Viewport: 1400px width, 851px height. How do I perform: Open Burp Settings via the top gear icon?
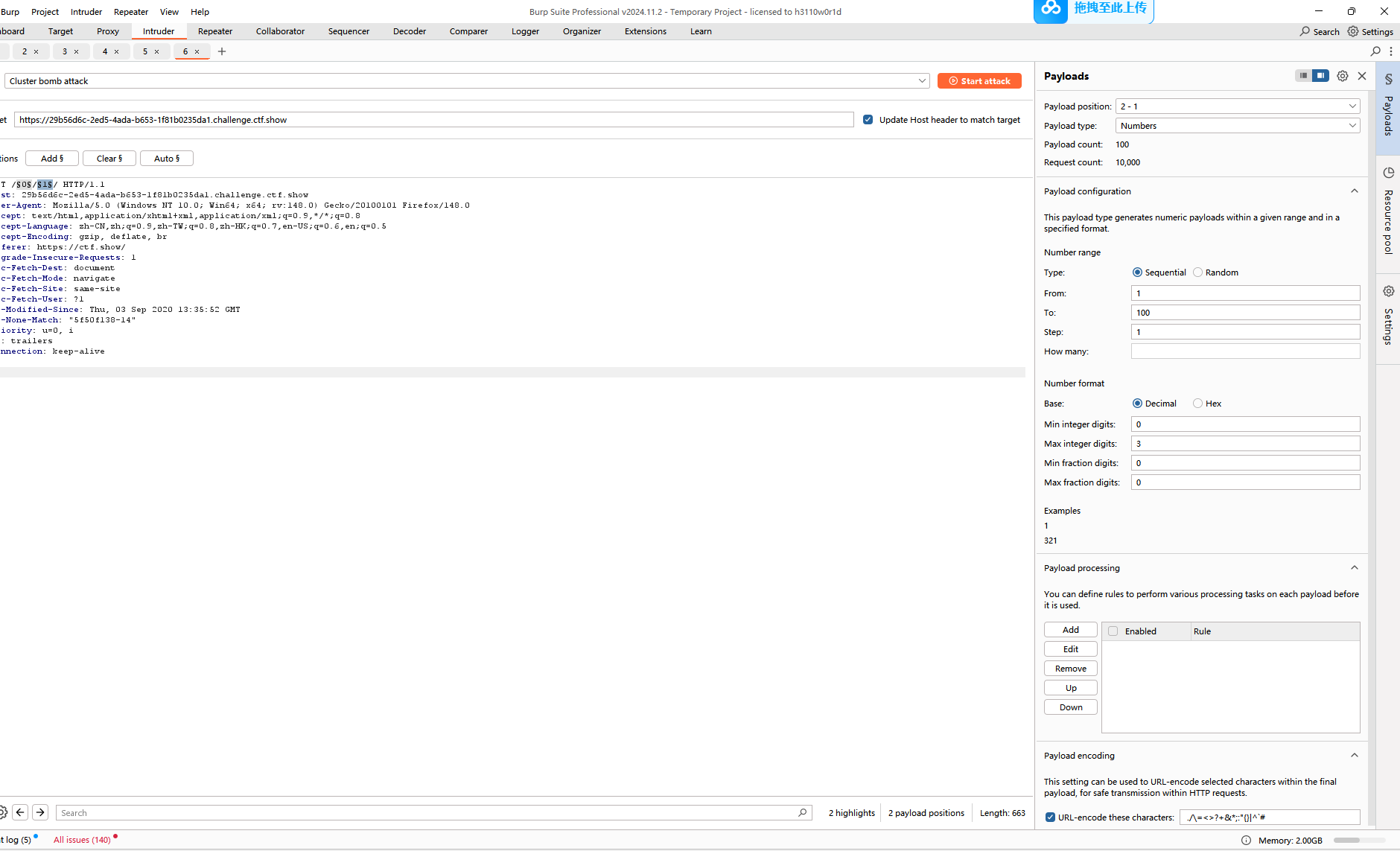[x=1353, y=31]
